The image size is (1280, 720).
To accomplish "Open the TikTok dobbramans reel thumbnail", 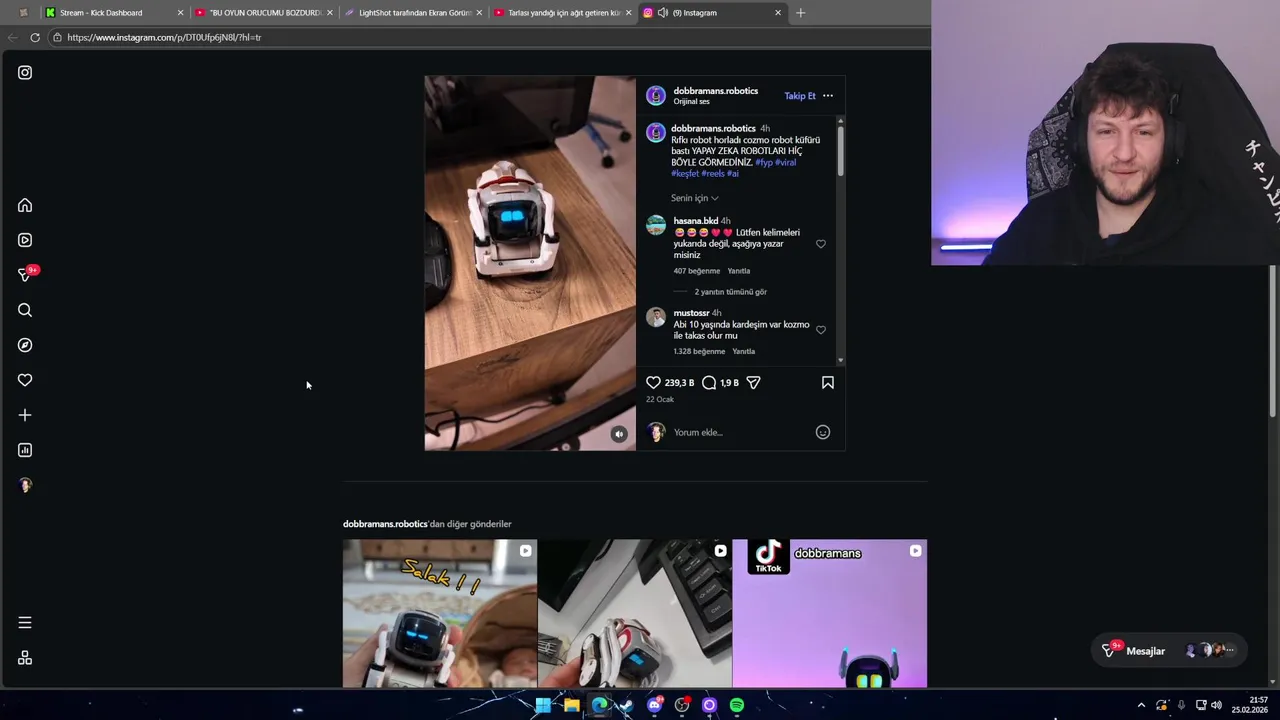I will pyautogui.click(x=830, y=613).
